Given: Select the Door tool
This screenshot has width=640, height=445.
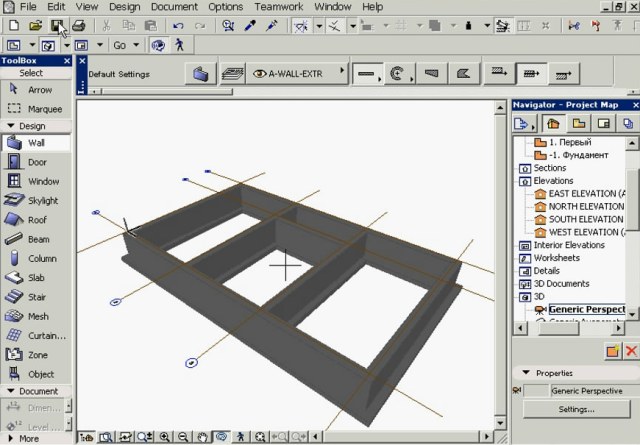Looking at the screenshot, I should pyautogui.click(x=36, y=162).
